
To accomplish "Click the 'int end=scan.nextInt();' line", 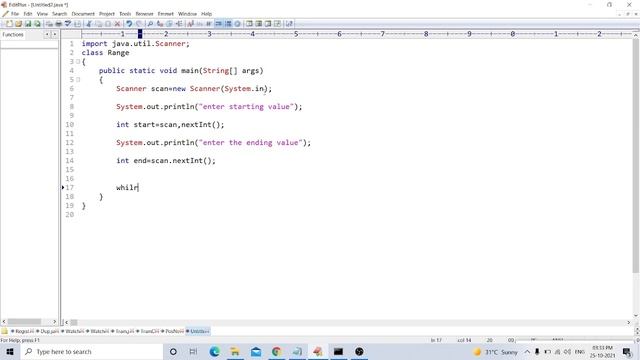I will pos(166,160).
